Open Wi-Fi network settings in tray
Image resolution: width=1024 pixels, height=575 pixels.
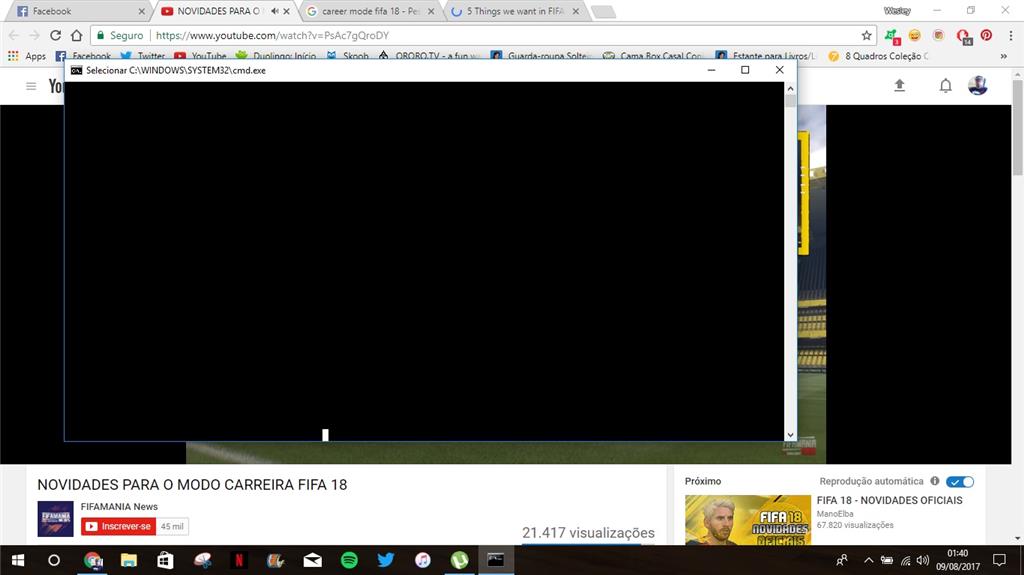[x=905, y=560]
